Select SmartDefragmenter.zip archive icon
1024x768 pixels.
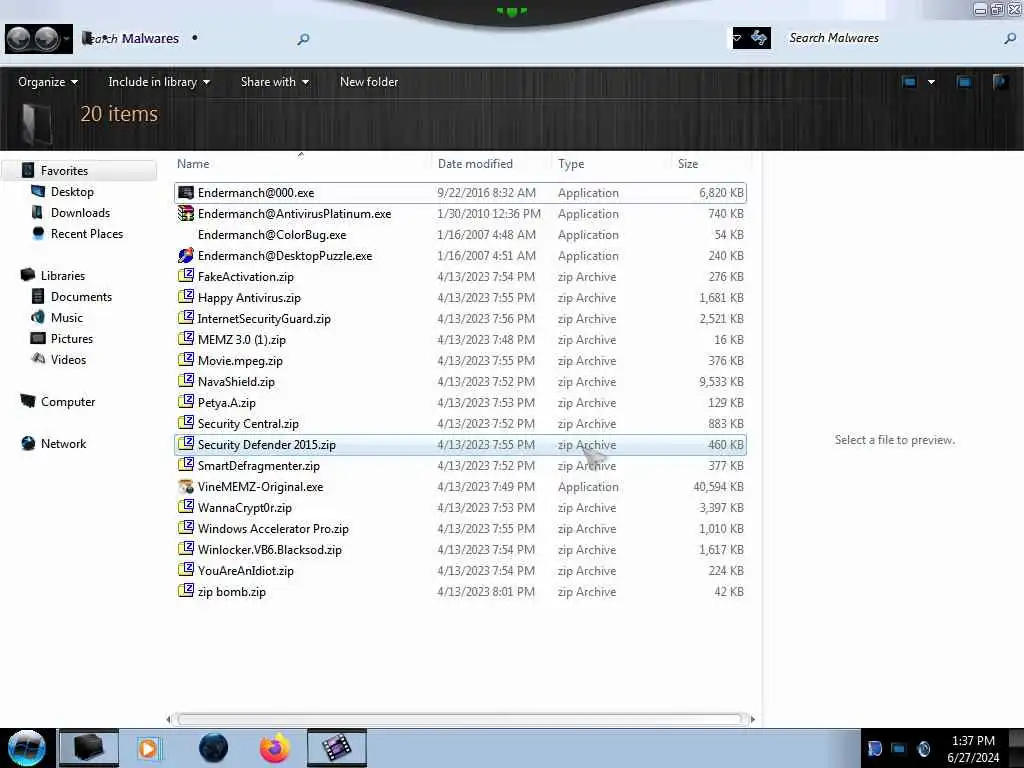(x=186, y=466)
